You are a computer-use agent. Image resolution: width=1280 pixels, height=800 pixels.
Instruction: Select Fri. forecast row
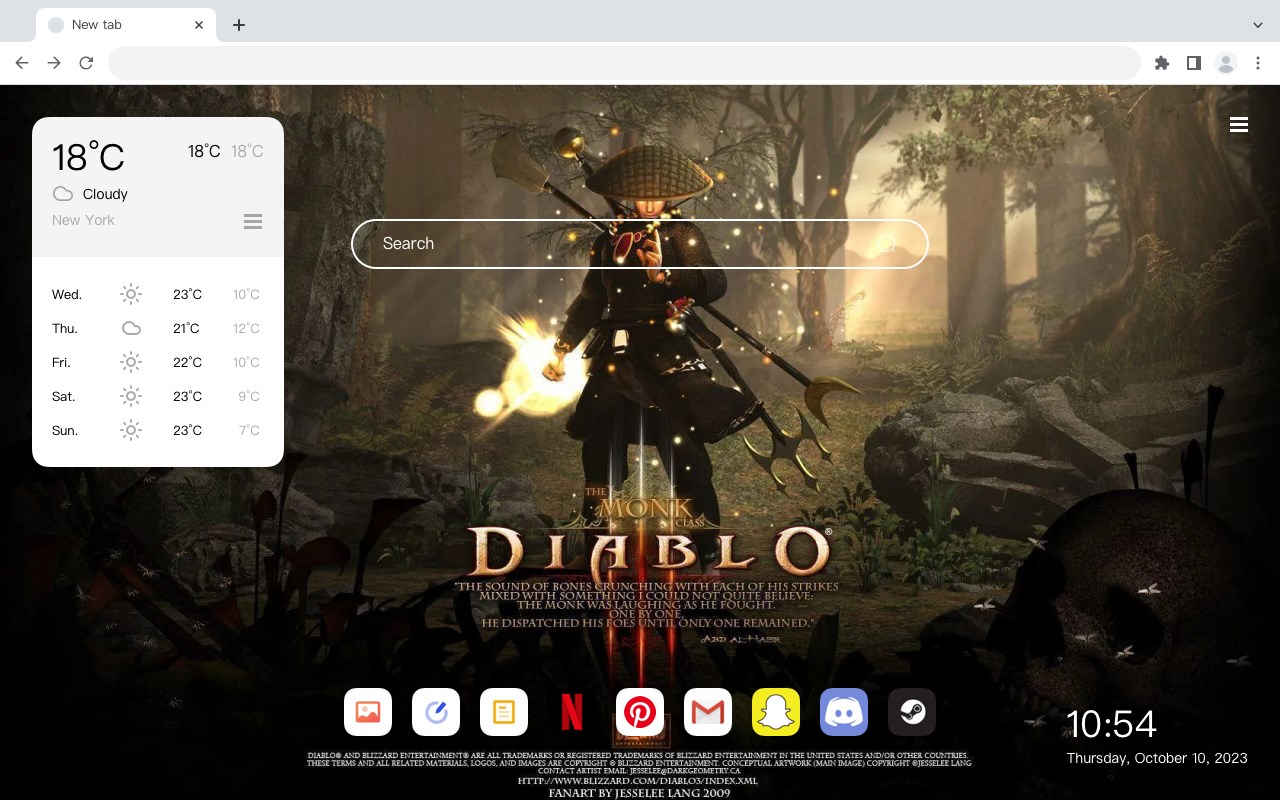click(x=158, y=362)
